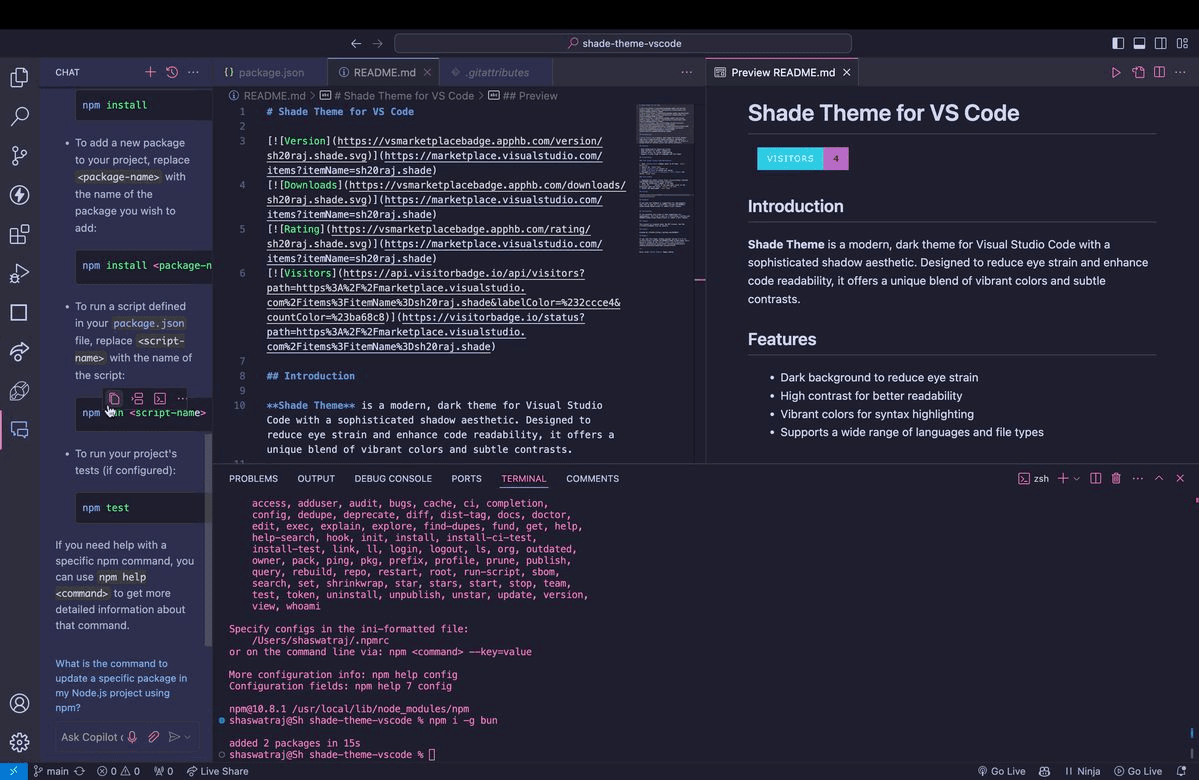Open the Search view
Image resolution: width=1199 pixels, height=780 pixels.
pyautogui.click(x=19, y=116)
